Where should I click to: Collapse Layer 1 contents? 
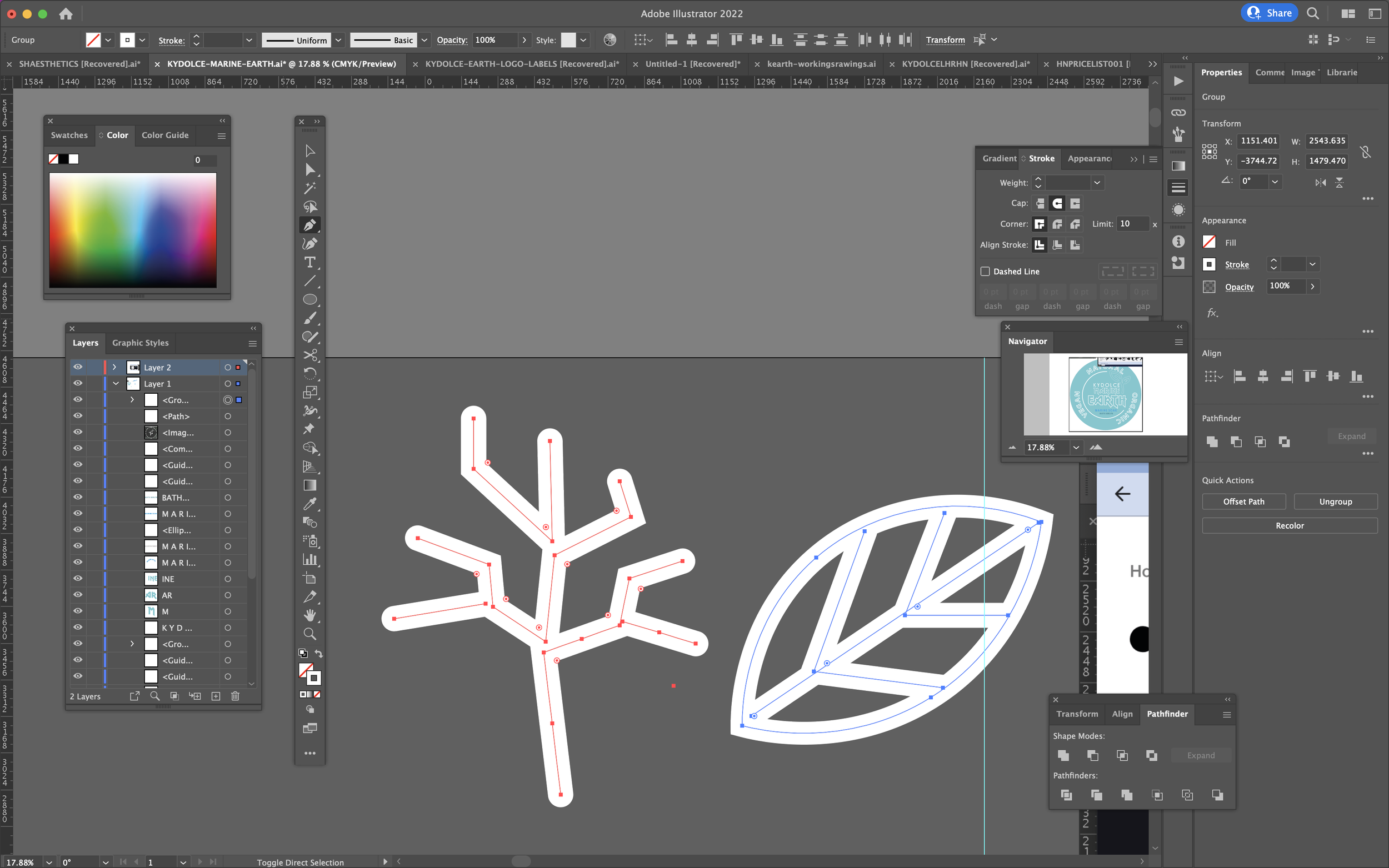coord(116,384)
